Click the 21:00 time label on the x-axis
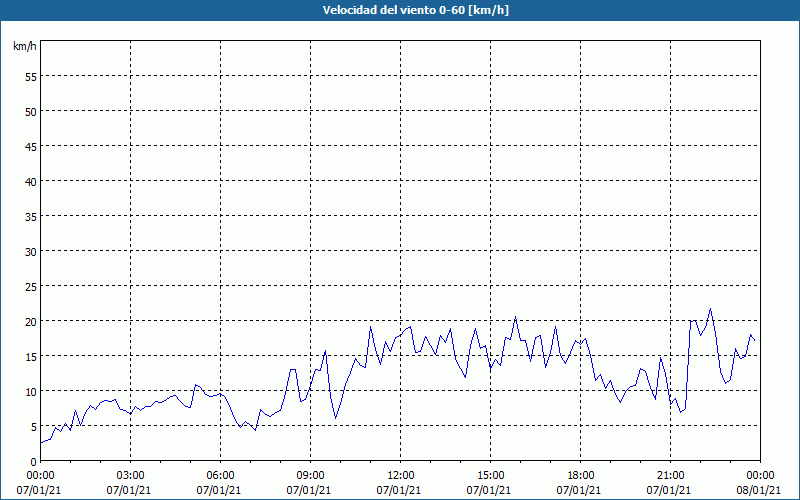This screenshot has height=500, width=800. 670,476
